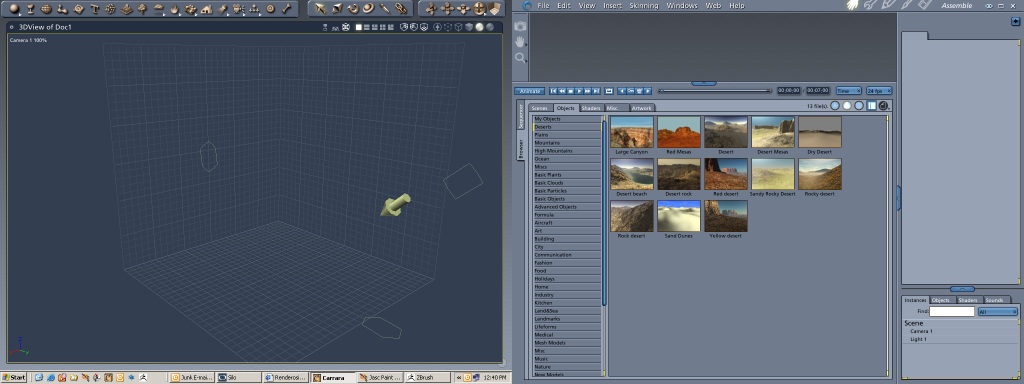1024x384 pixels.
Task: Open the Texture room paintbrush icon
Action: (906, 5)
